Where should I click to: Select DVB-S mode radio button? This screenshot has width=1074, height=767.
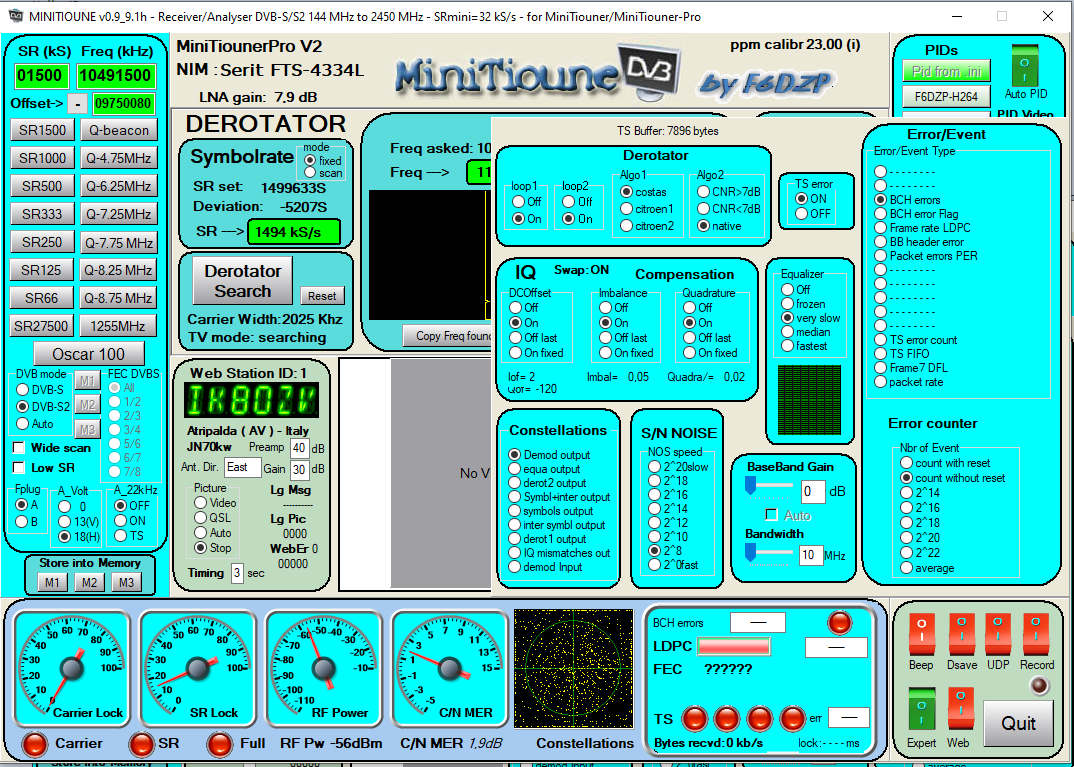pos(23,389)
